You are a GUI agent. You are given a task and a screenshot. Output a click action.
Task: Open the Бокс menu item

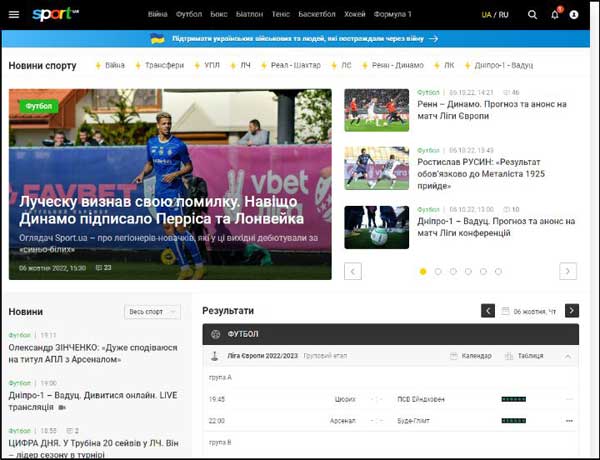219,15
